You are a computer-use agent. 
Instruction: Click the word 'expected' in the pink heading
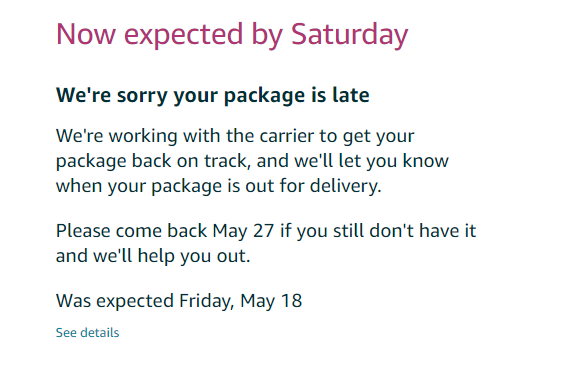[x=183, y=36]
